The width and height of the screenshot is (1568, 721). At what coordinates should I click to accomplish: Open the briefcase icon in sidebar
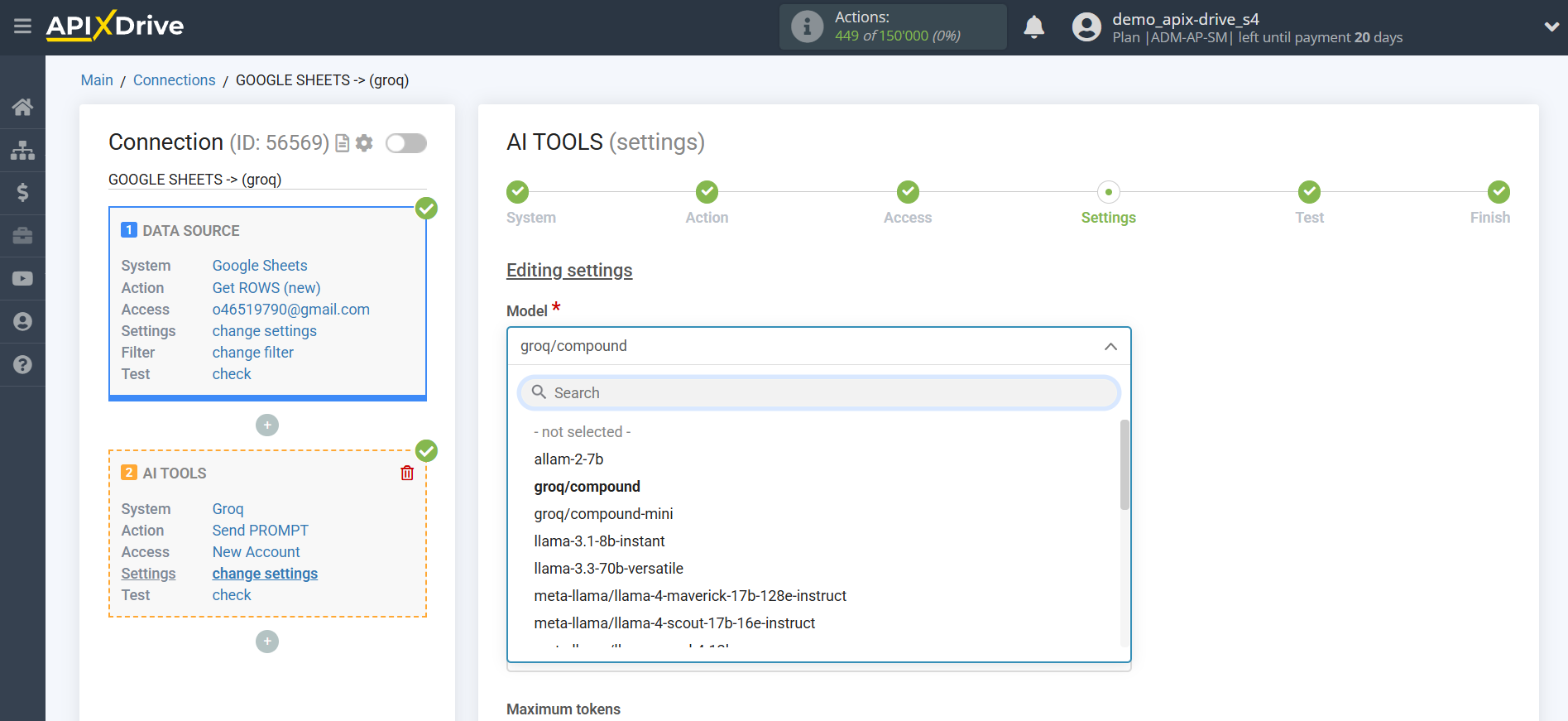(x=22, y=236)
